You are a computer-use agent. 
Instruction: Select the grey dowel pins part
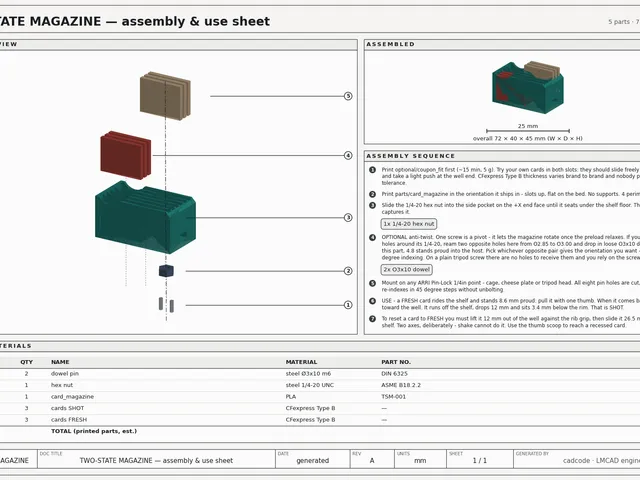pos(166,304)
